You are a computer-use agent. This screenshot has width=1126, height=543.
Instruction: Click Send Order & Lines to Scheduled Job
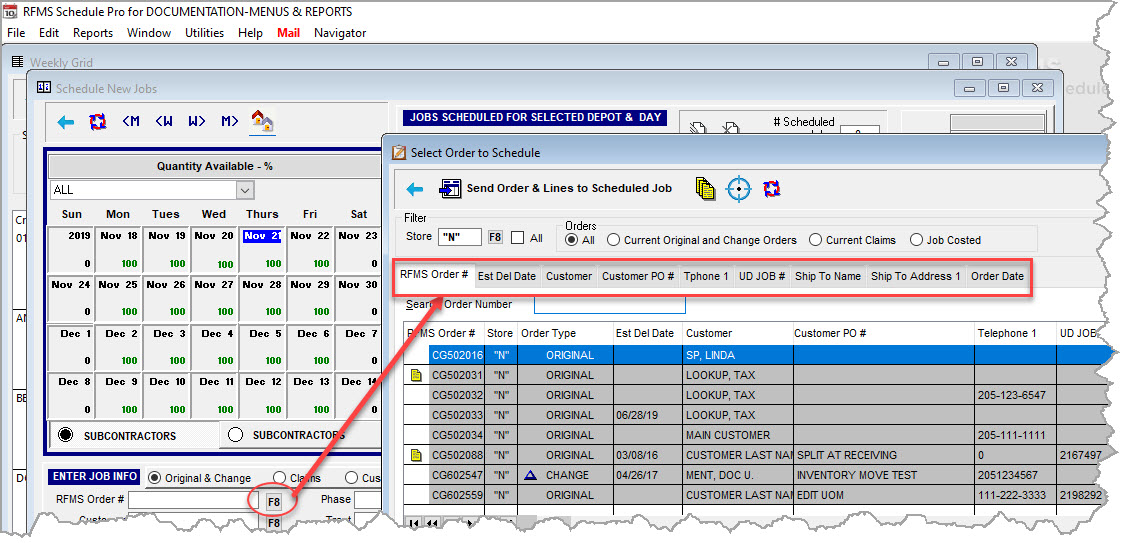coord(557,188)
